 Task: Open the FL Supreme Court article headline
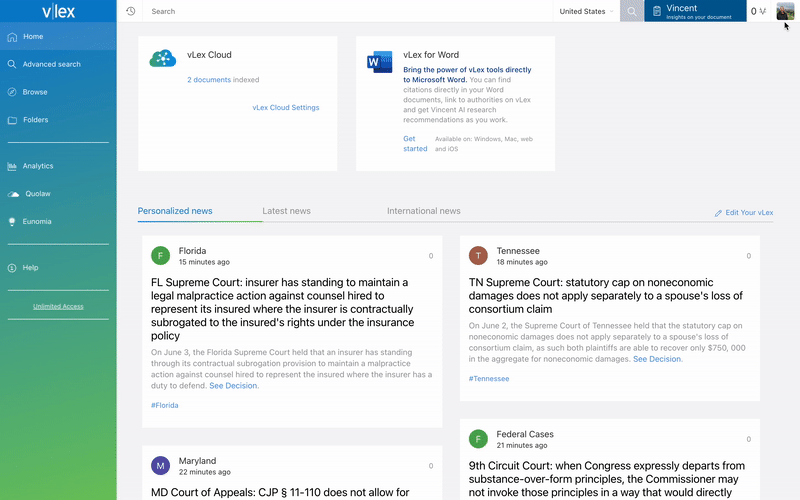point(283,309)
